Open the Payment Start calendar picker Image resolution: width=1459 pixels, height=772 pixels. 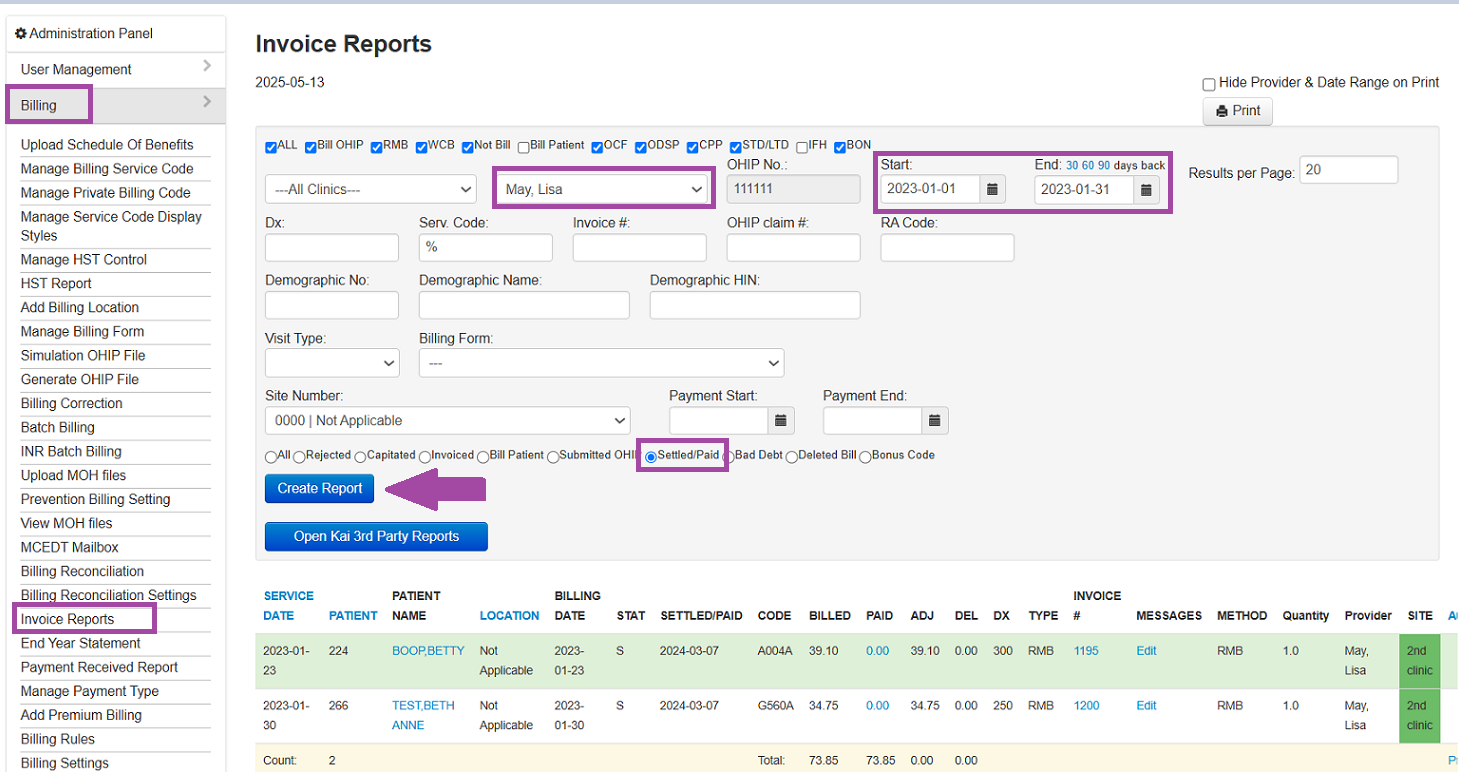click(x=781, y=420)
